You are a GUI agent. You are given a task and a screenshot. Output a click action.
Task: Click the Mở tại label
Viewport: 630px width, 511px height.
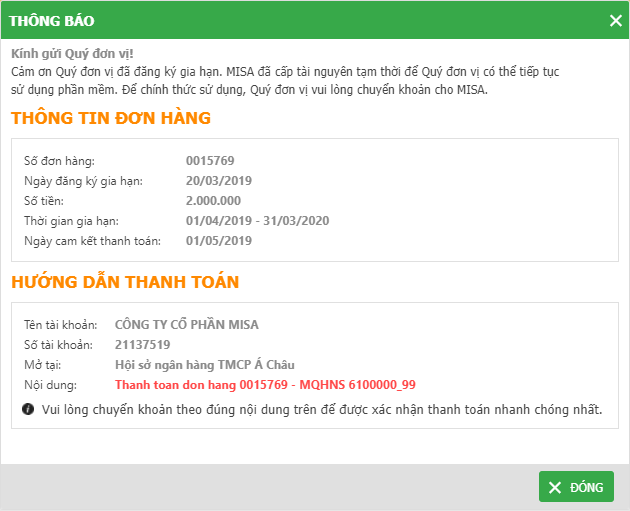43,365
